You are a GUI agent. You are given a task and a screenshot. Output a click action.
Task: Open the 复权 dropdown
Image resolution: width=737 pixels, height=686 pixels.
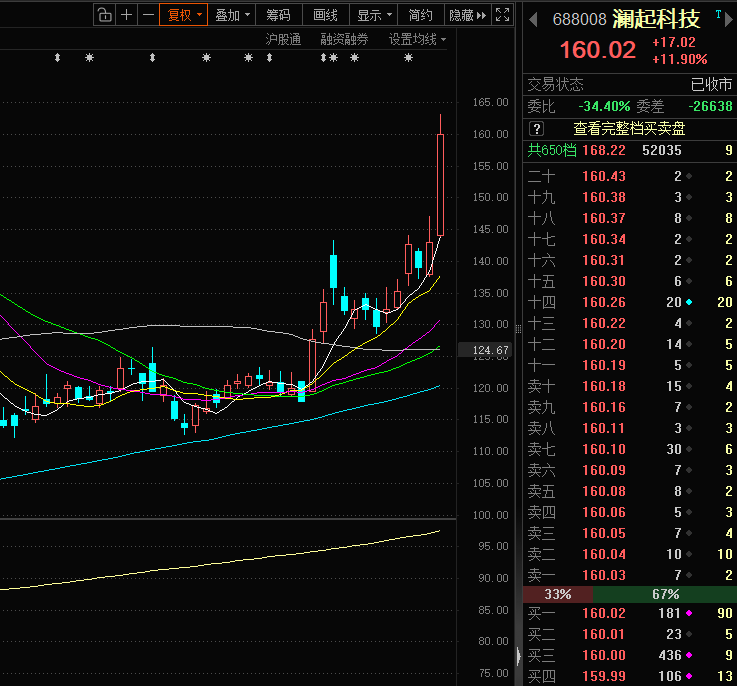click(184, 15)
